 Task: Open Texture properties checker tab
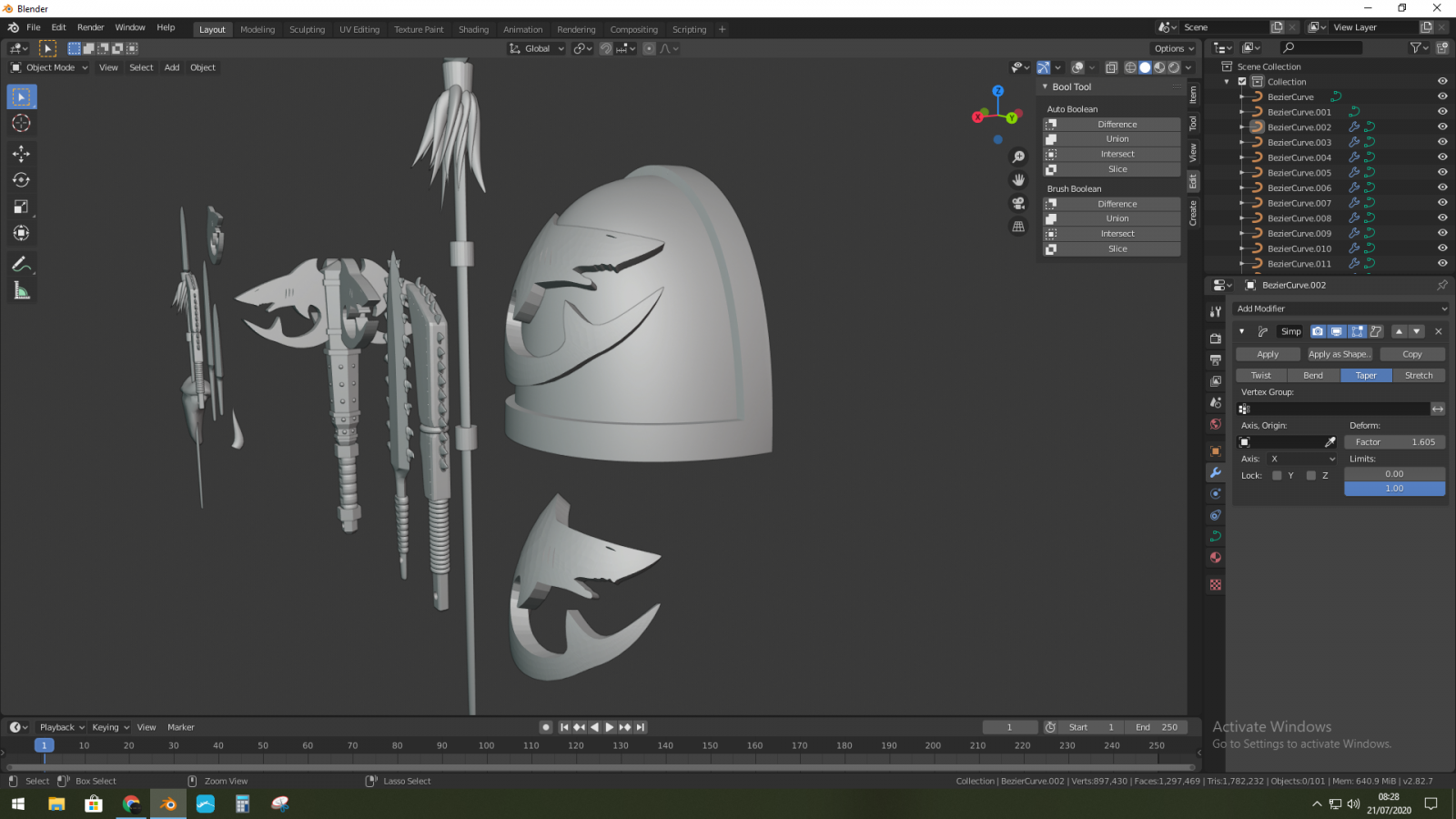tap(1215, 584)
